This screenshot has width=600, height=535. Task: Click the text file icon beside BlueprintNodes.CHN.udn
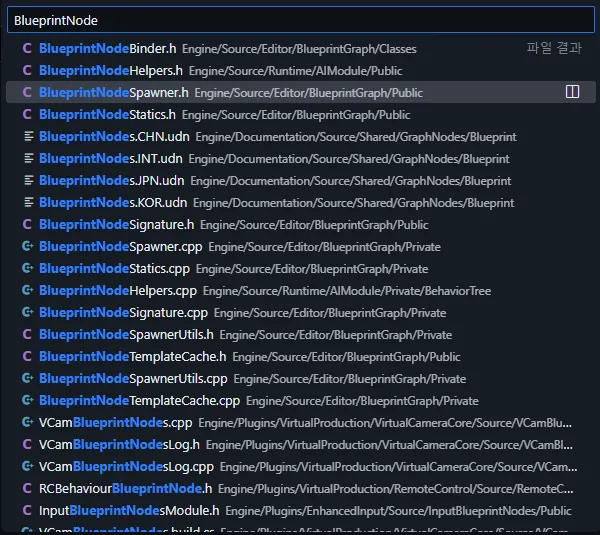(29, 136)
